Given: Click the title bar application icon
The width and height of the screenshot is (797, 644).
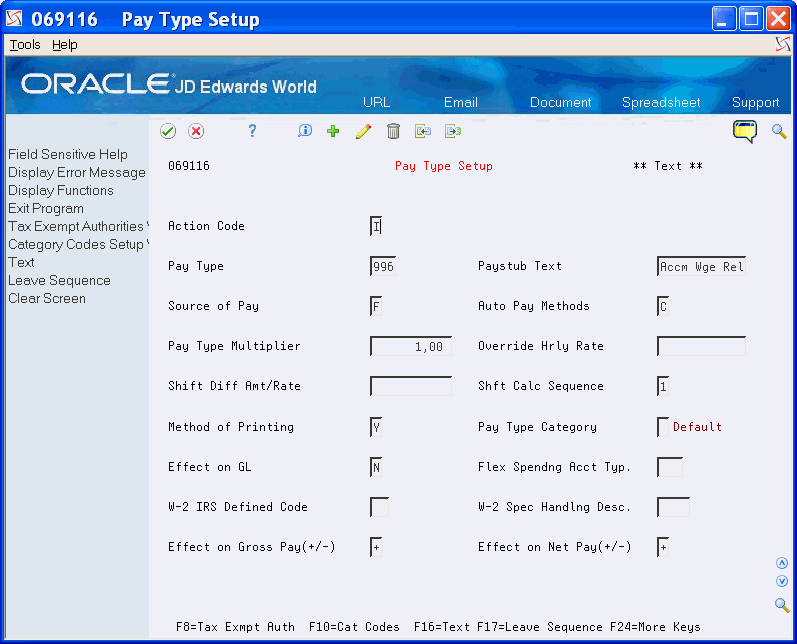Looking at the screenshot, I should (x=14, y=19).
